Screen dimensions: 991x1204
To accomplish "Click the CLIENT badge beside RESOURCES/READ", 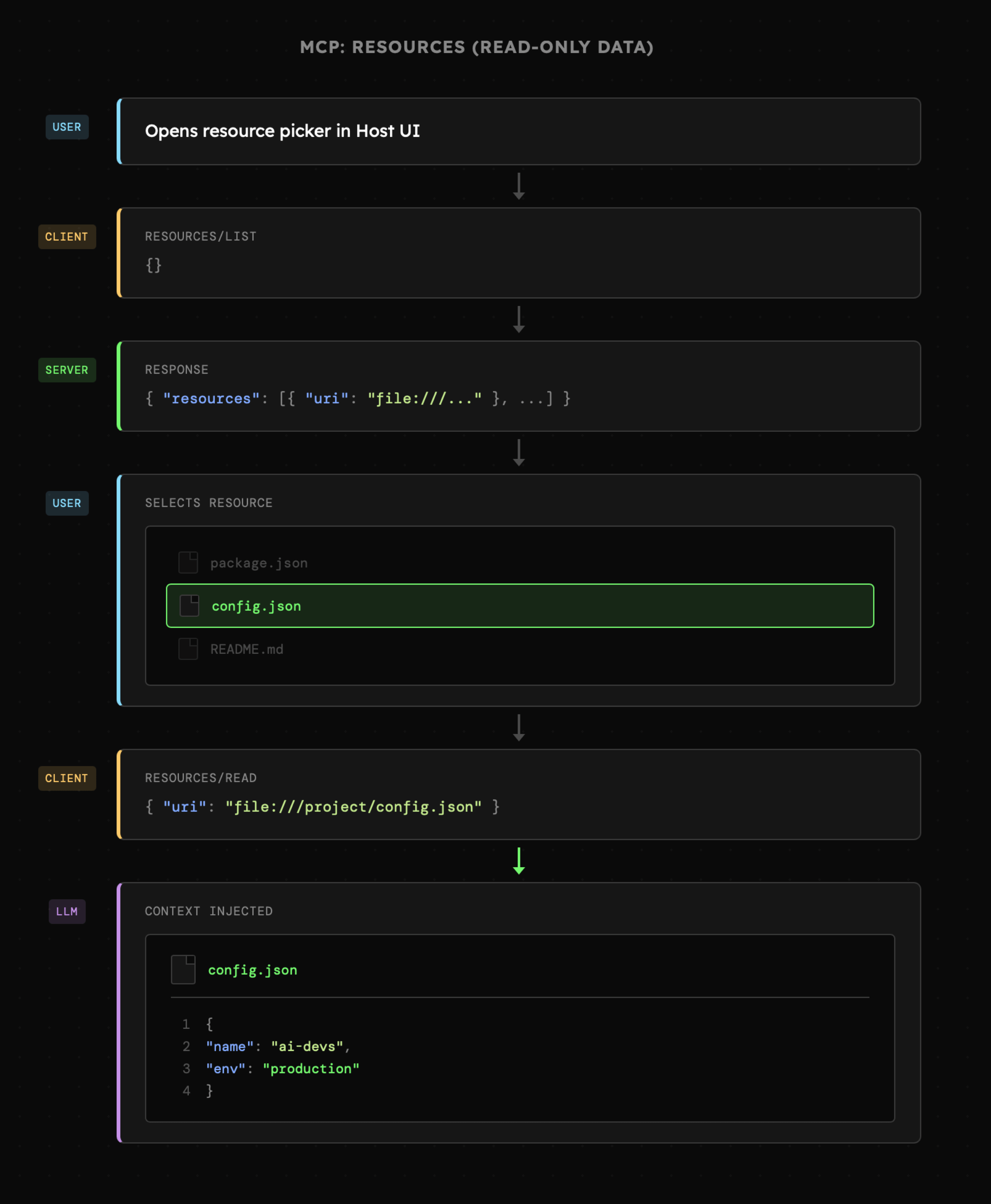I will pyautogui.click(x=67, y=778).
